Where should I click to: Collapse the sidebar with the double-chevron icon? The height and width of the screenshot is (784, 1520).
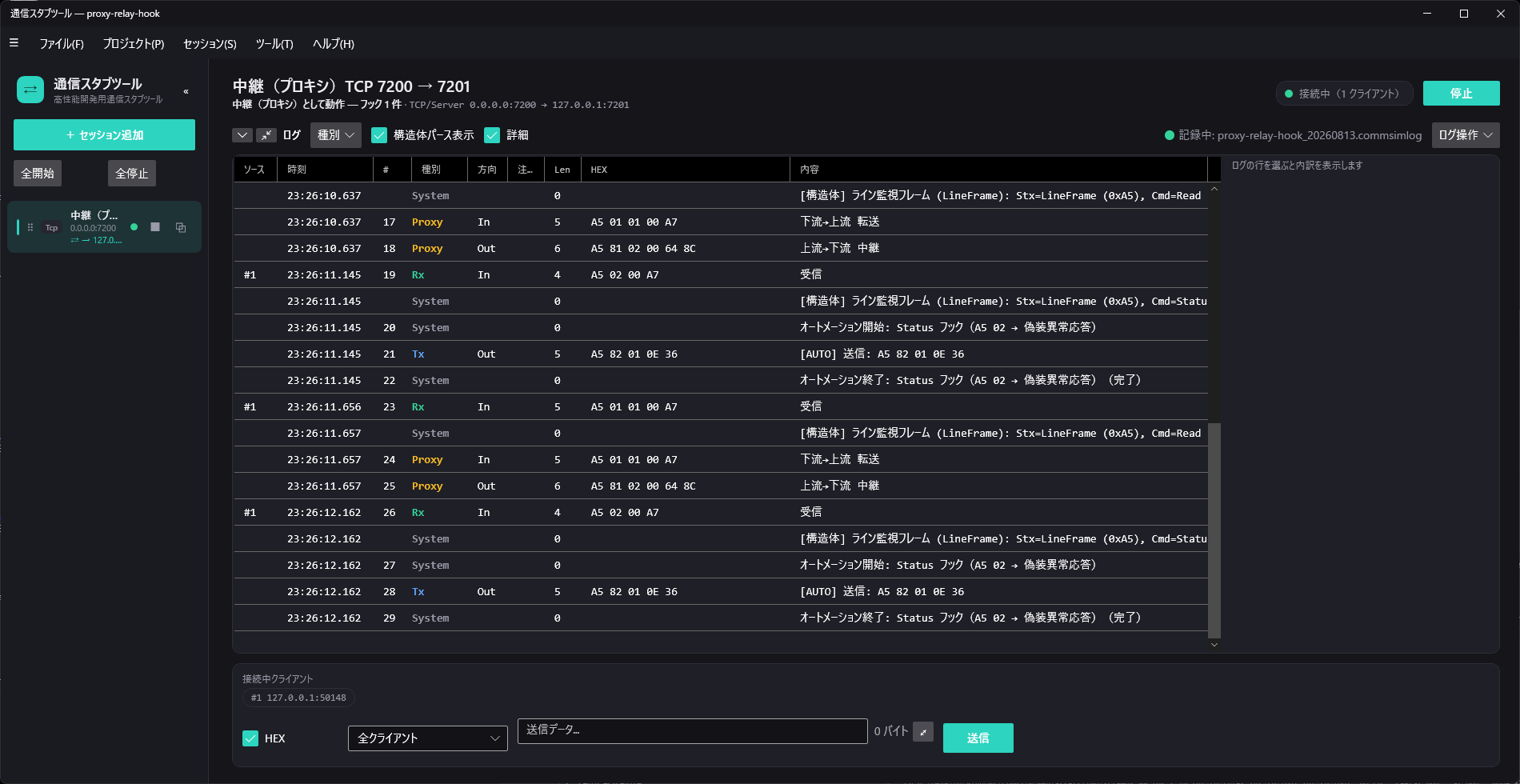coord(186,91)
